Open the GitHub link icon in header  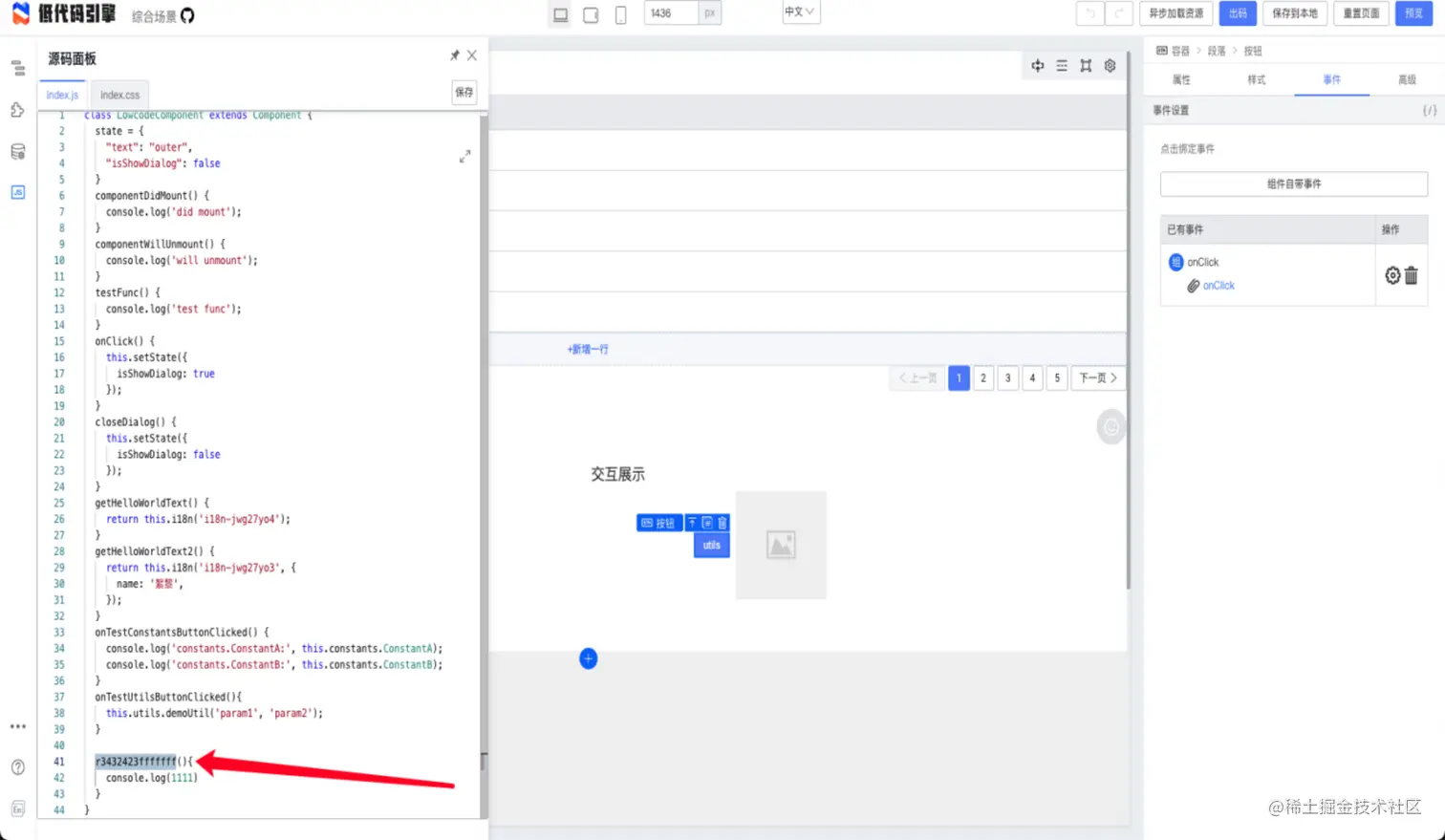[187, 15]
